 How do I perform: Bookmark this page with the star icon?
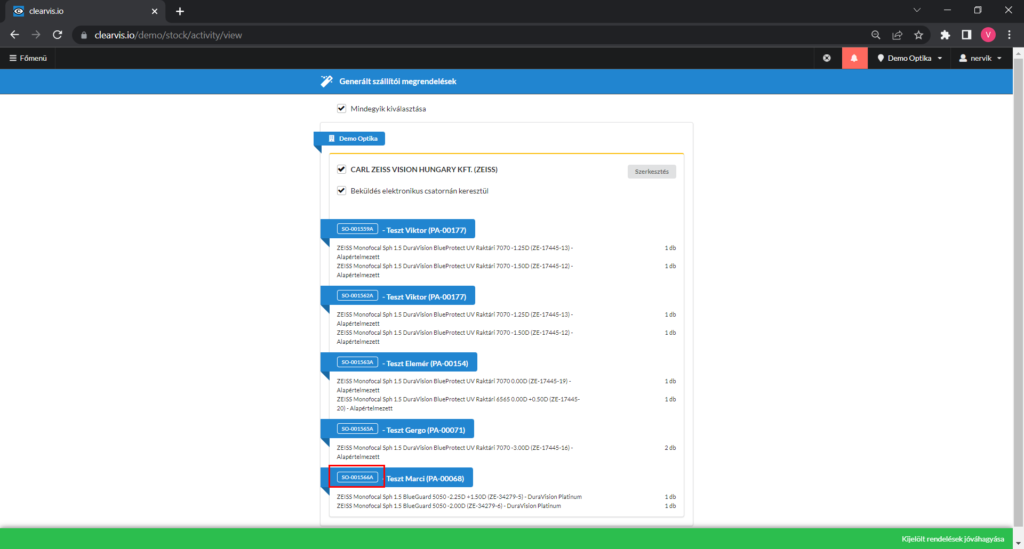coord(918,34)
